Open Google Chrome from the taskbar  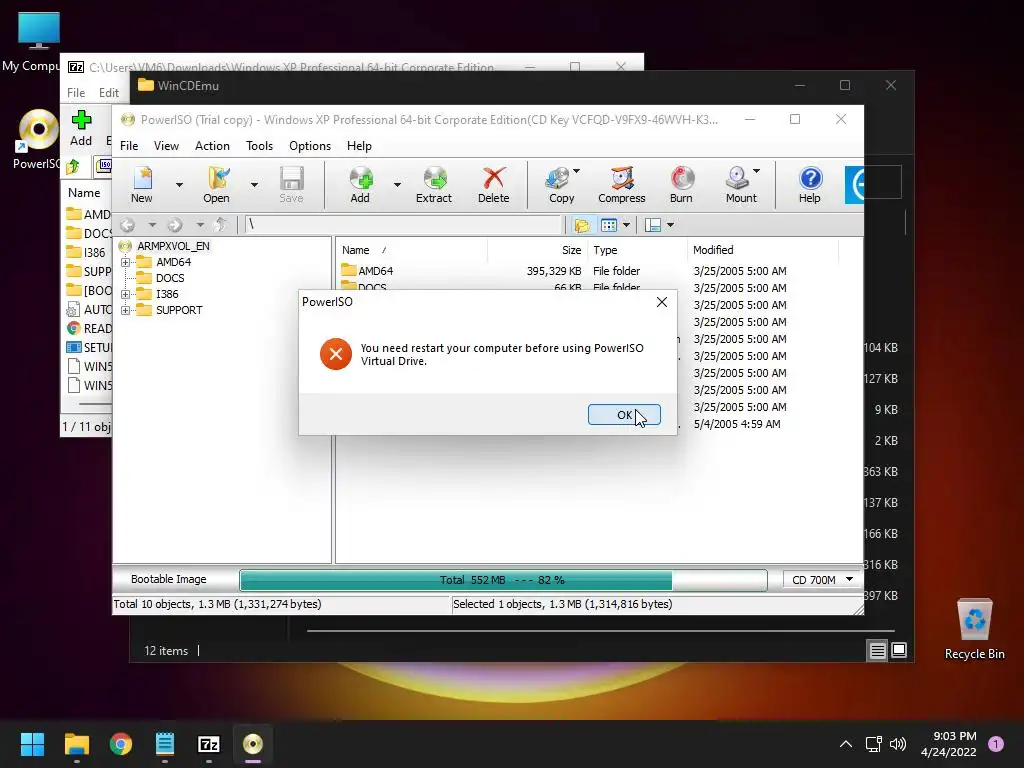pos(121,744)
